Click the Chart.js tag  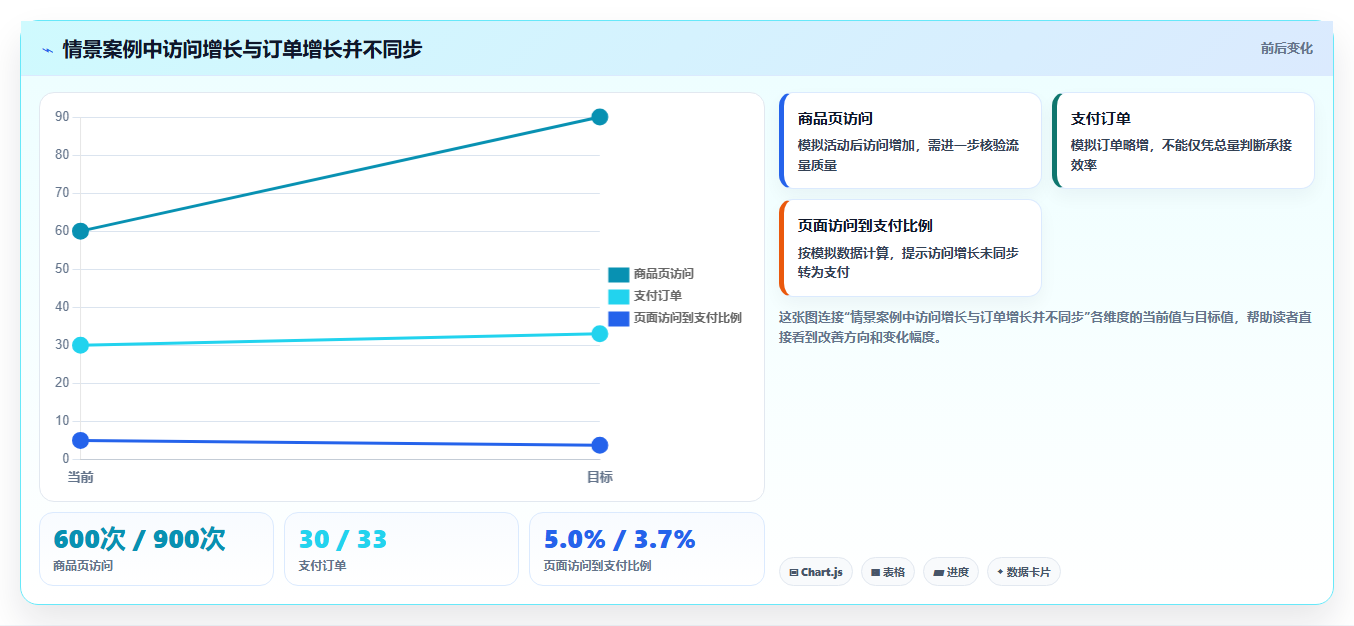pyautogui.click(x=815, y=572)
